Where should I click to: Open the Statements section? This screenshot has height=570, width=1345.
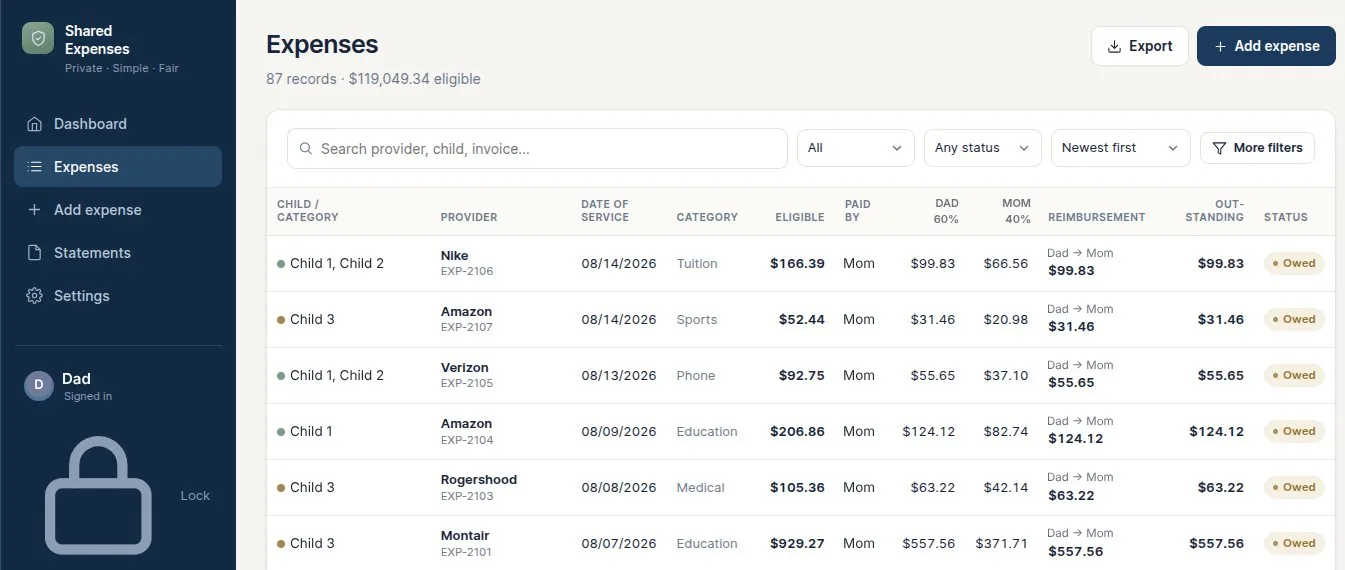[x=118, y=253]
